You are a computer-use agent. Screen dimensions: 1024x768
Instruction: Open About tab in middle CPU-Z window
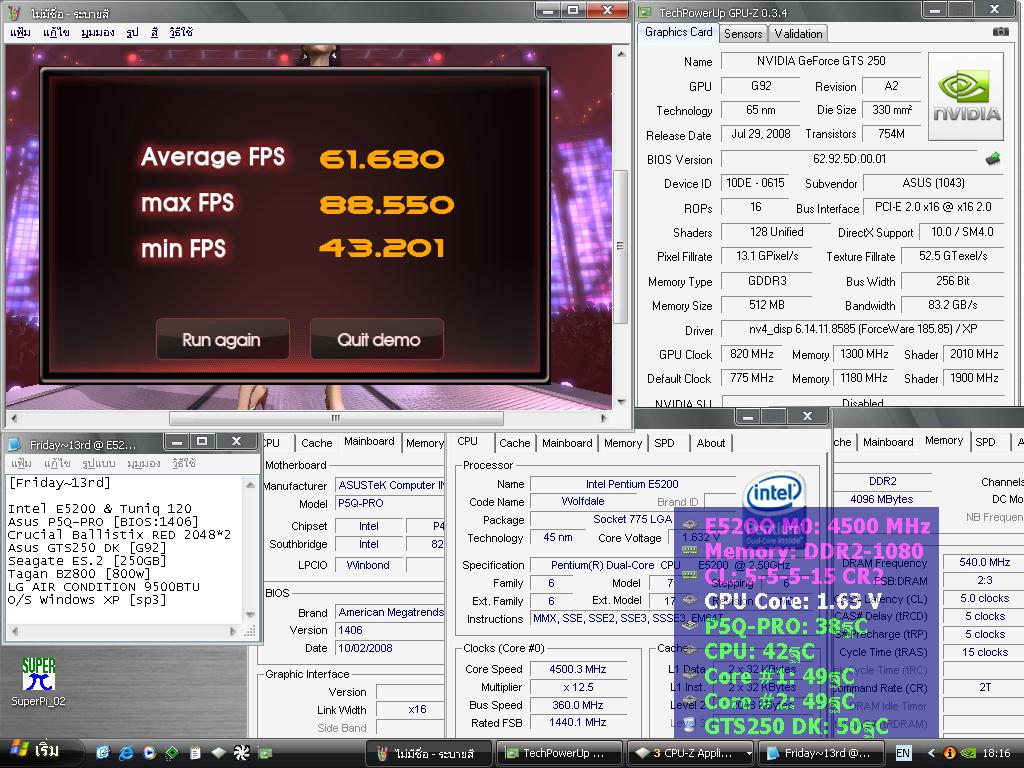tap(711, 443)
